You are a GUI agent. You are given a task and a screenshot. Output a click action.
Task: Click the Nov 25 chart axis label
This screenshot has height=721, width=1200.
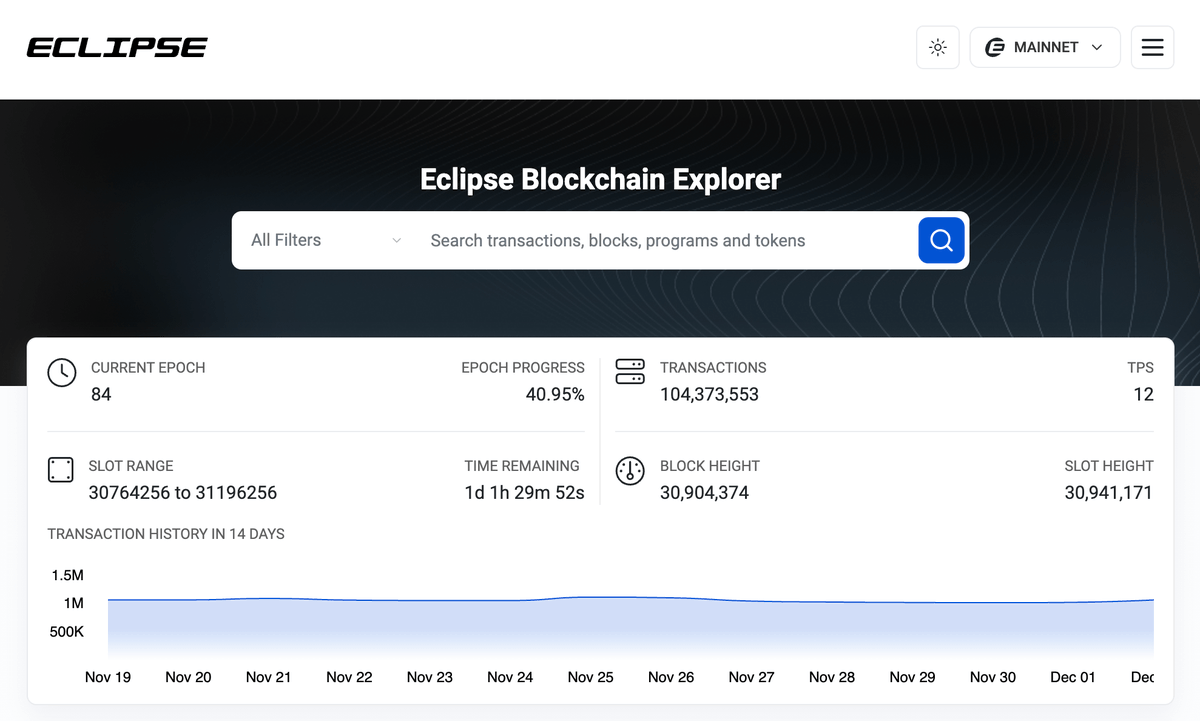tap(590, 677)
